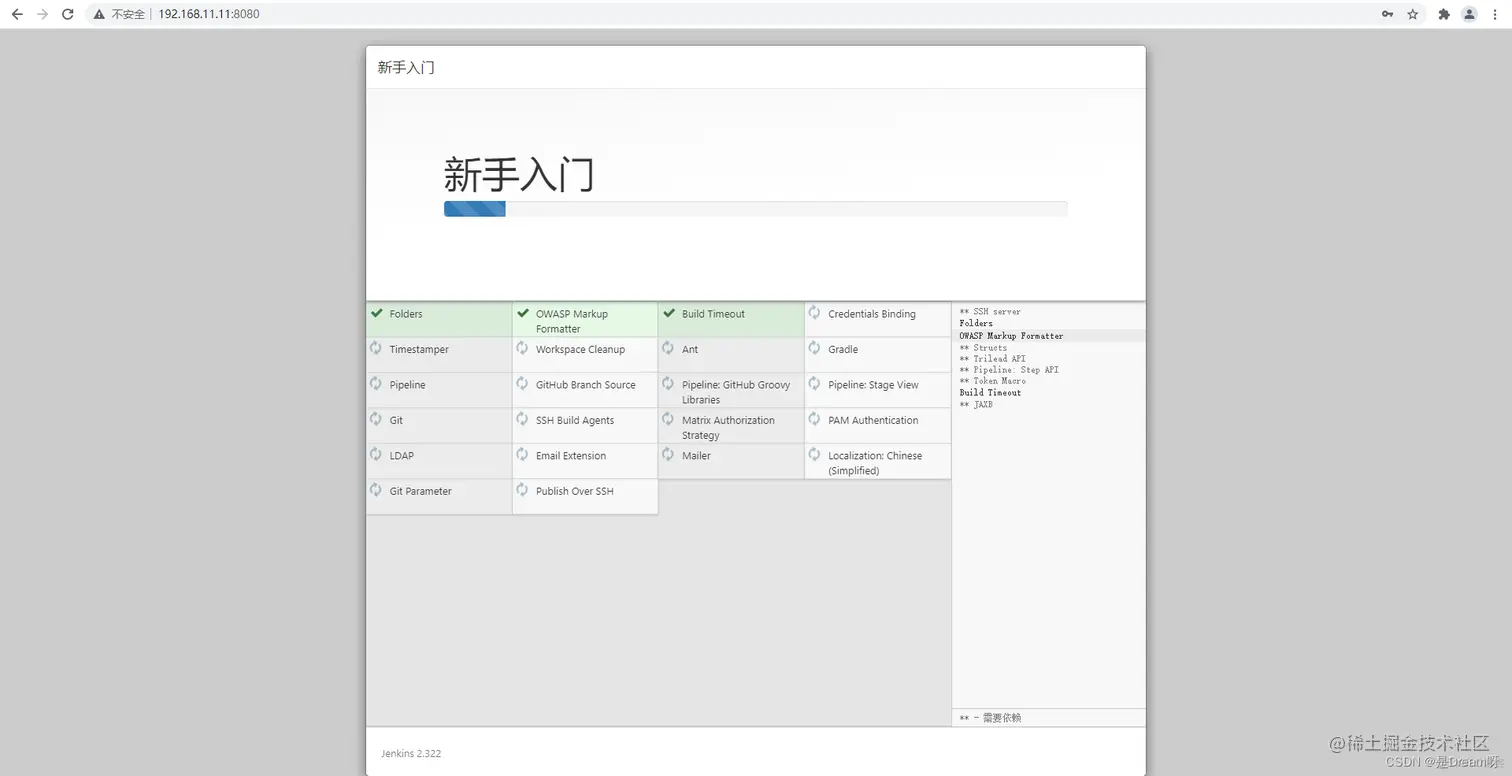Click the address bar URL 192.168.11.11:8080
This screenshot has height=776, width=1512.
point(209,14)
